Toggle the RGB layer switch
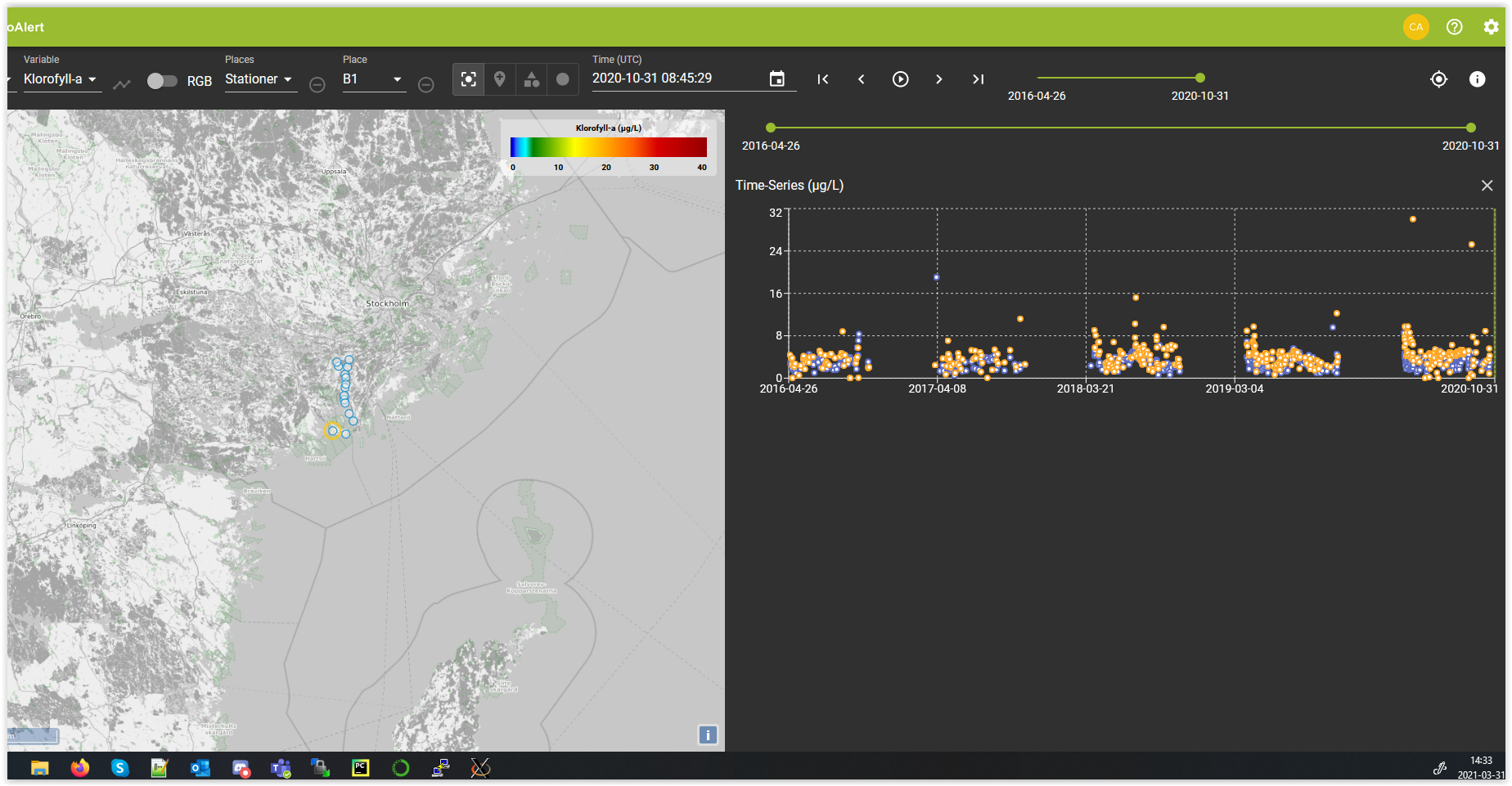 (x=162, y=81)
